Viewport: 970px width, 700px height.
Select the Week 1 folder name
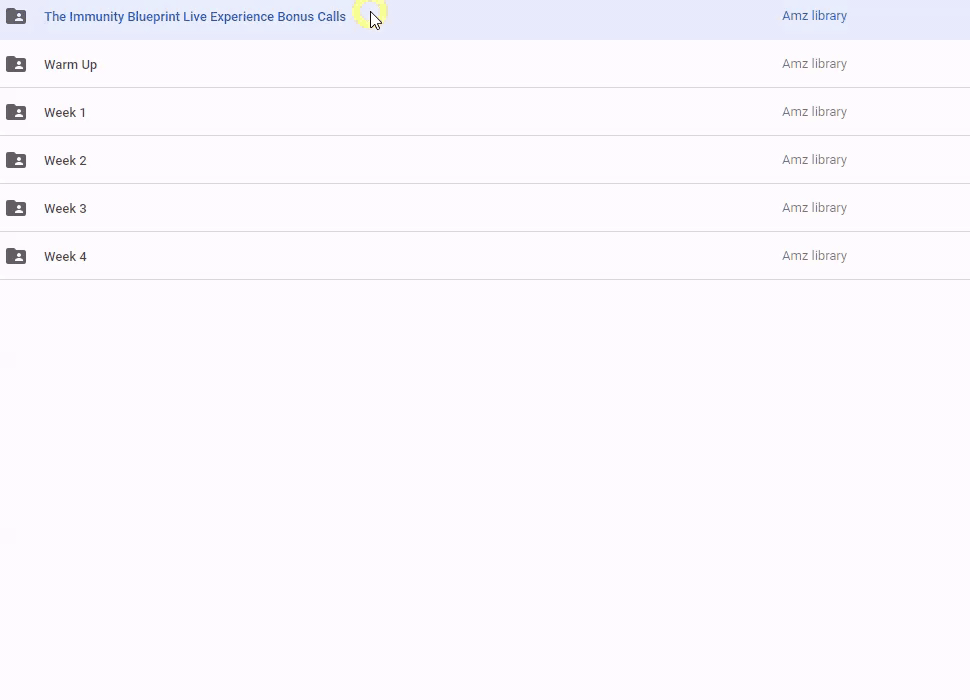coord(65,113)
